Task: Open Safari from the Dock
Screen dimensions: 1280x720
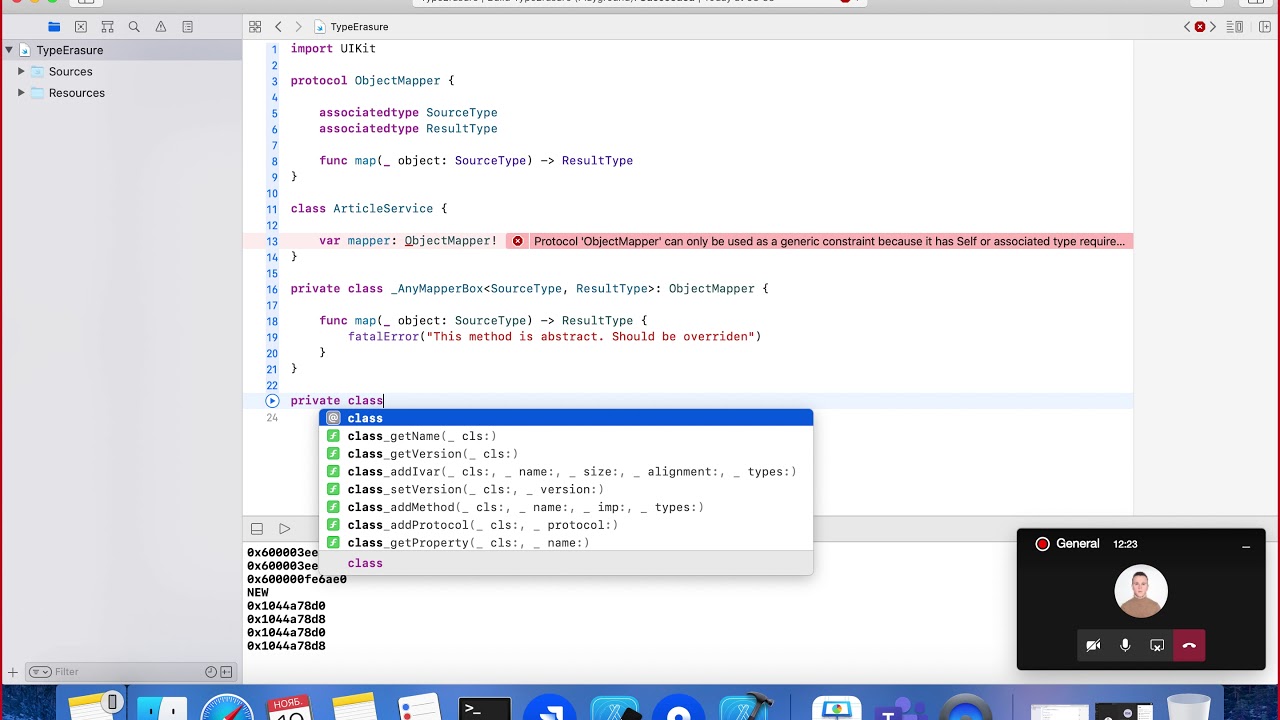Action: click(x=227, y=707)
